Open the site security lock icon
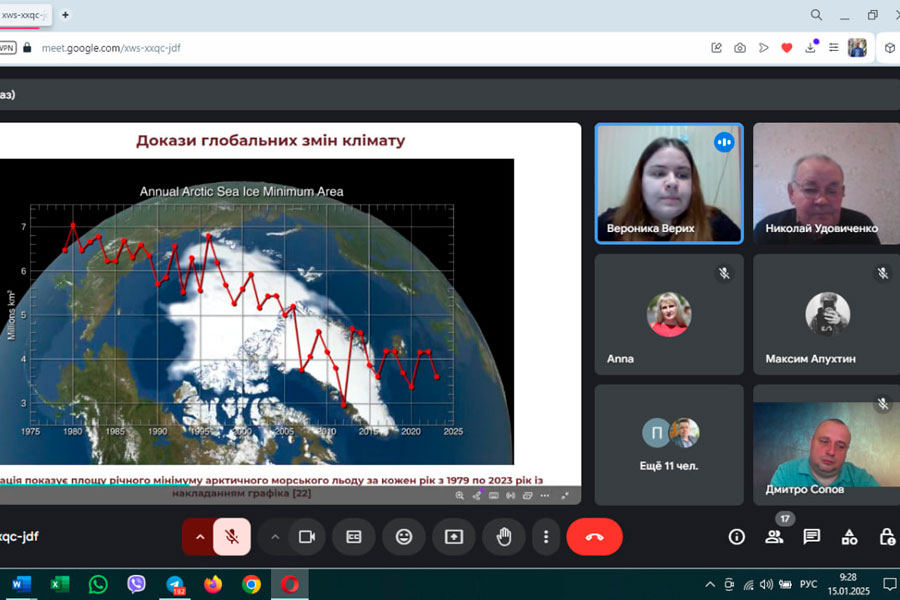Viewport: 900px width, 600px height. tap(27, 48)
